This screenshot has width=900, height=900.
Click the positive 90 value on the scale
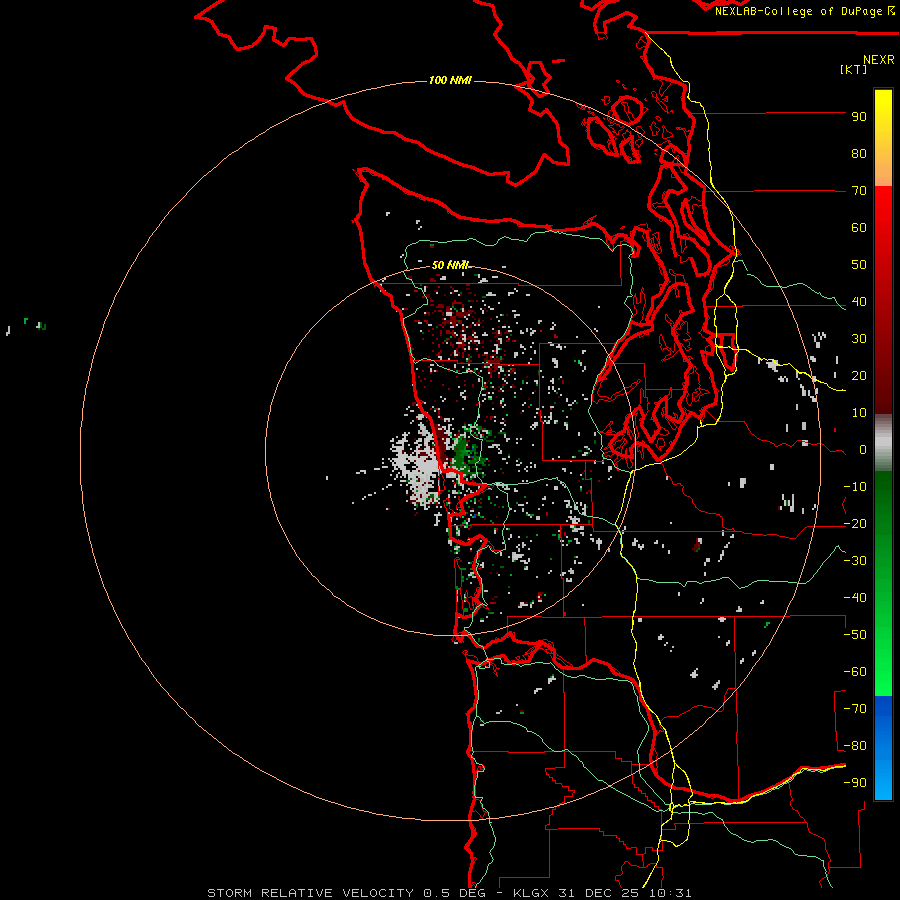[x=859, y=117]
